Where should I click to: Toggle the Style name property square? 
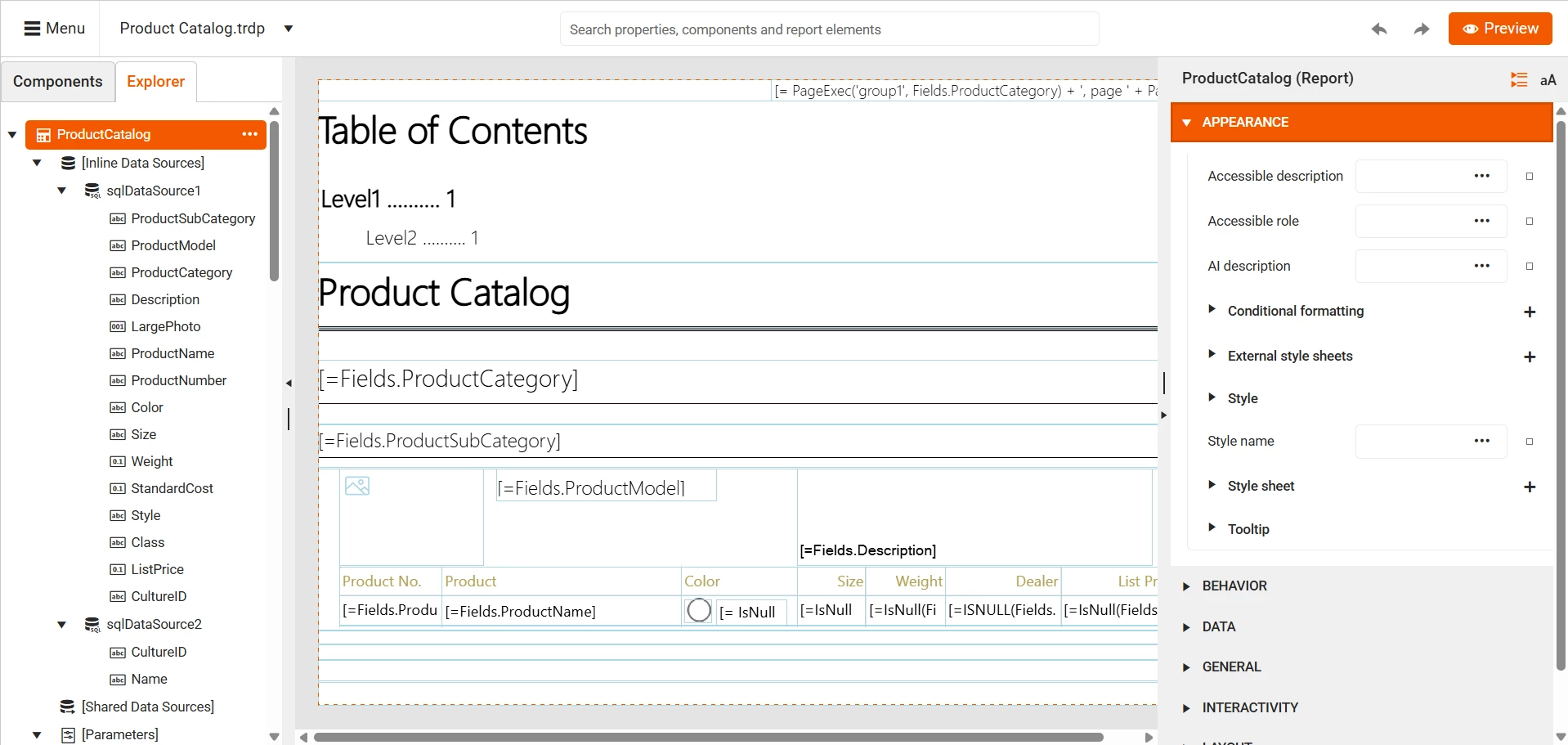coord(1530,442)
